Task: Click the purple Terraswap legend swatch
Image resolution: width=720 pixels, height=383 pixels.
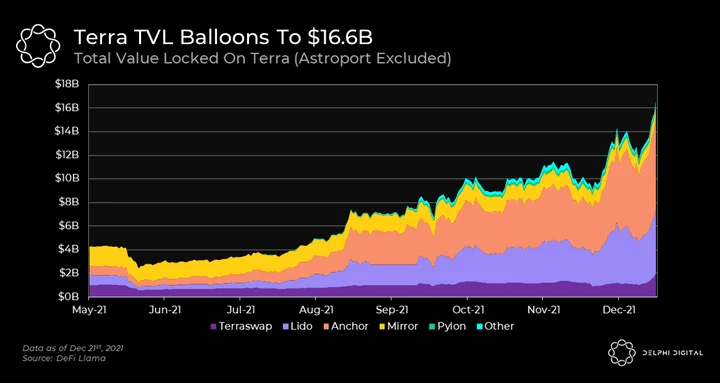Action: click(x=213, y=327)
